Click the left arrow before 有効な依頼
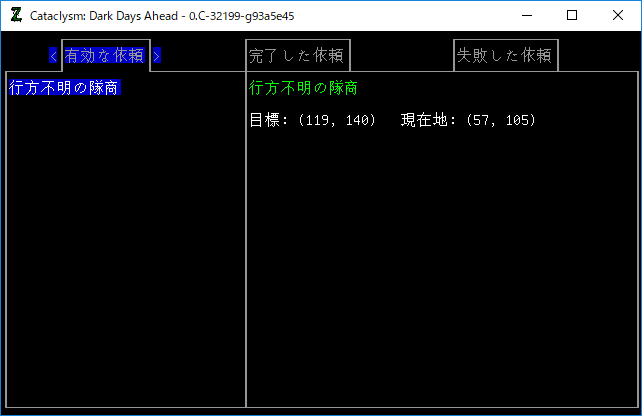Screen dimensions: 642x416 click(x=53, y=55)
